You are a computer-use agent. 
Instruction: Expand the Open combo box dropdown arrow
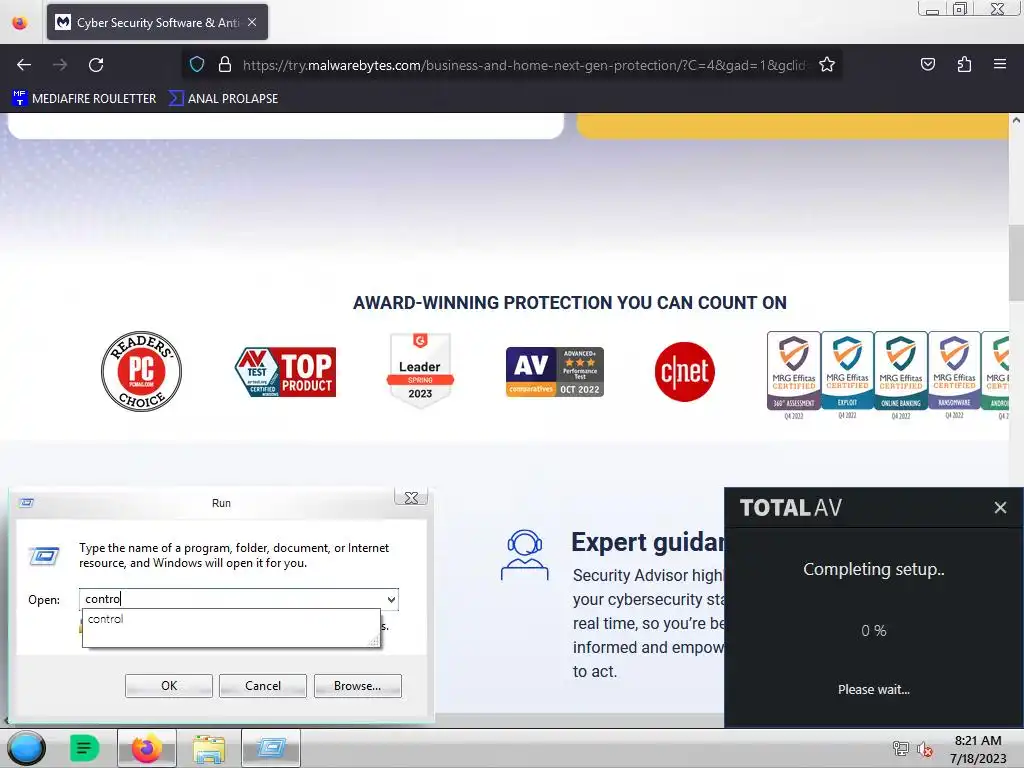click(391, 599)
